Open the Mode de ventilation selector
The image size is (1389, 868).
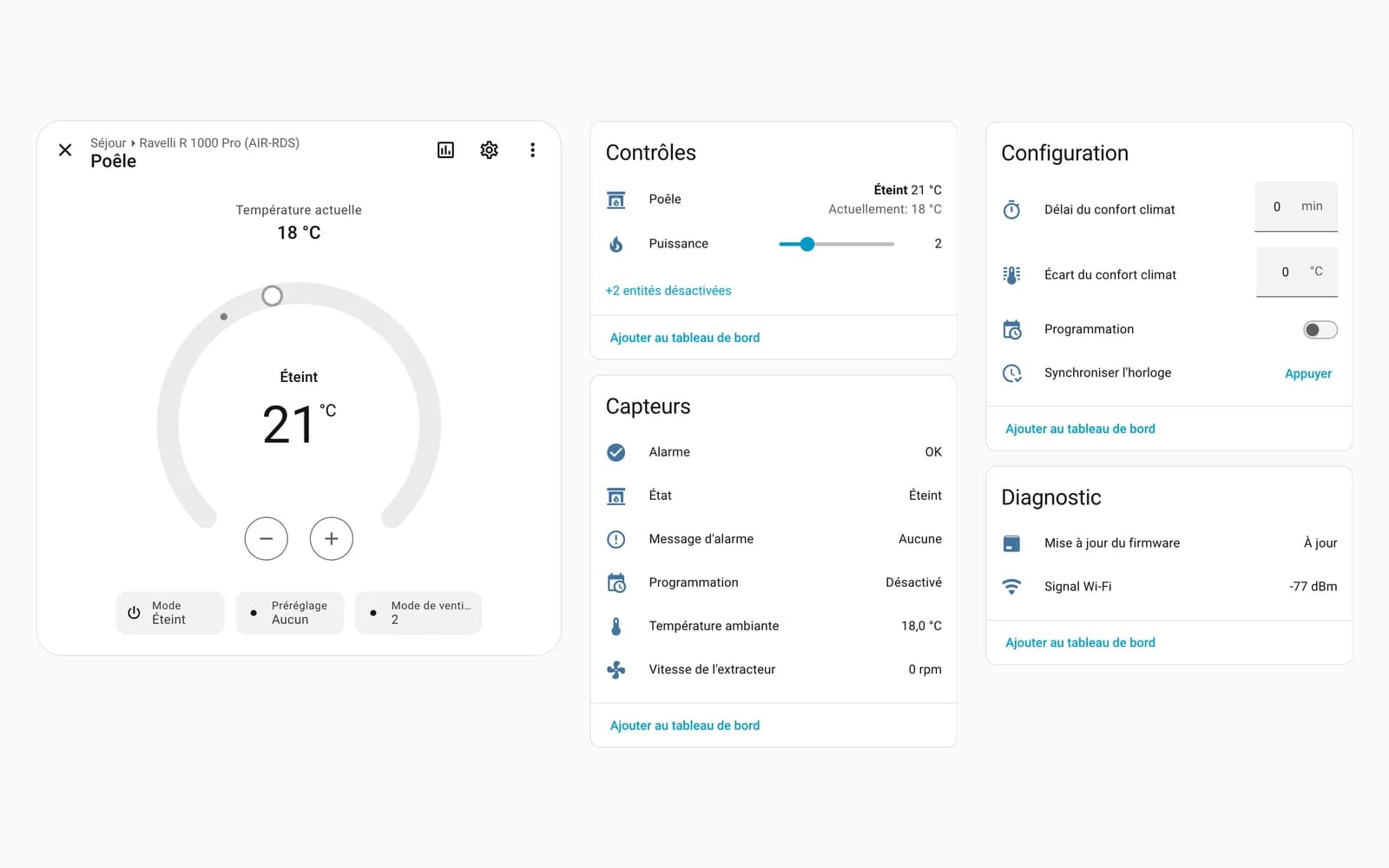[418, 613]
